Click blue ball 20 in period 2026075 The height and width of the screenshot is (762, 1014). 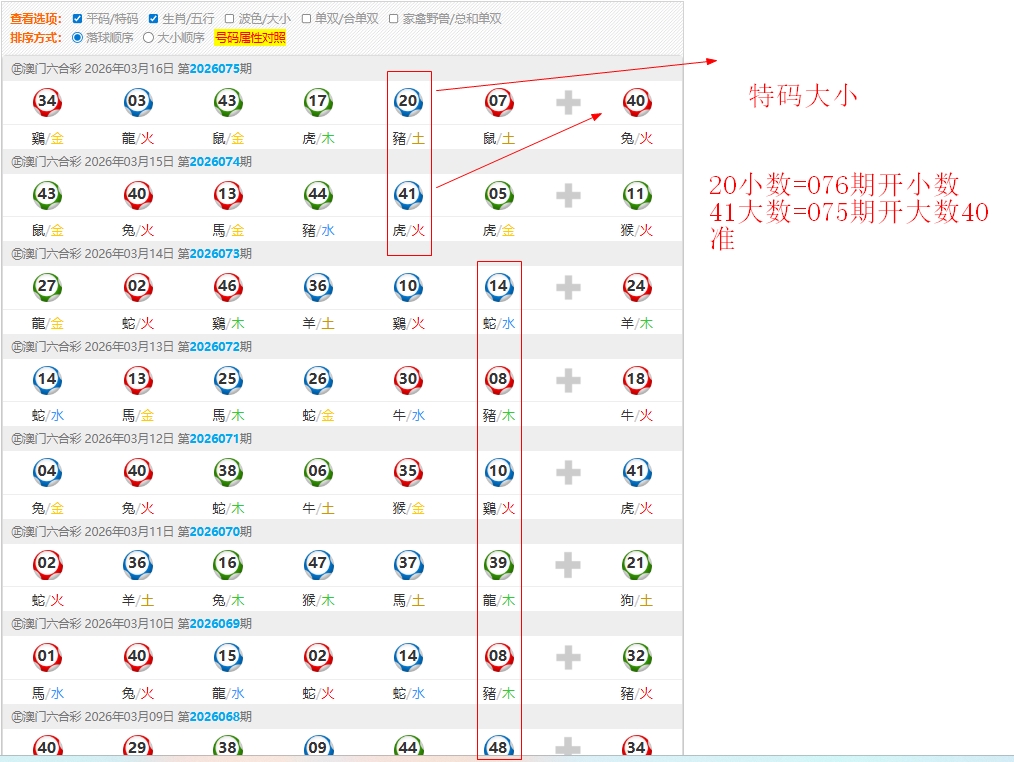[x=408, y=102]
